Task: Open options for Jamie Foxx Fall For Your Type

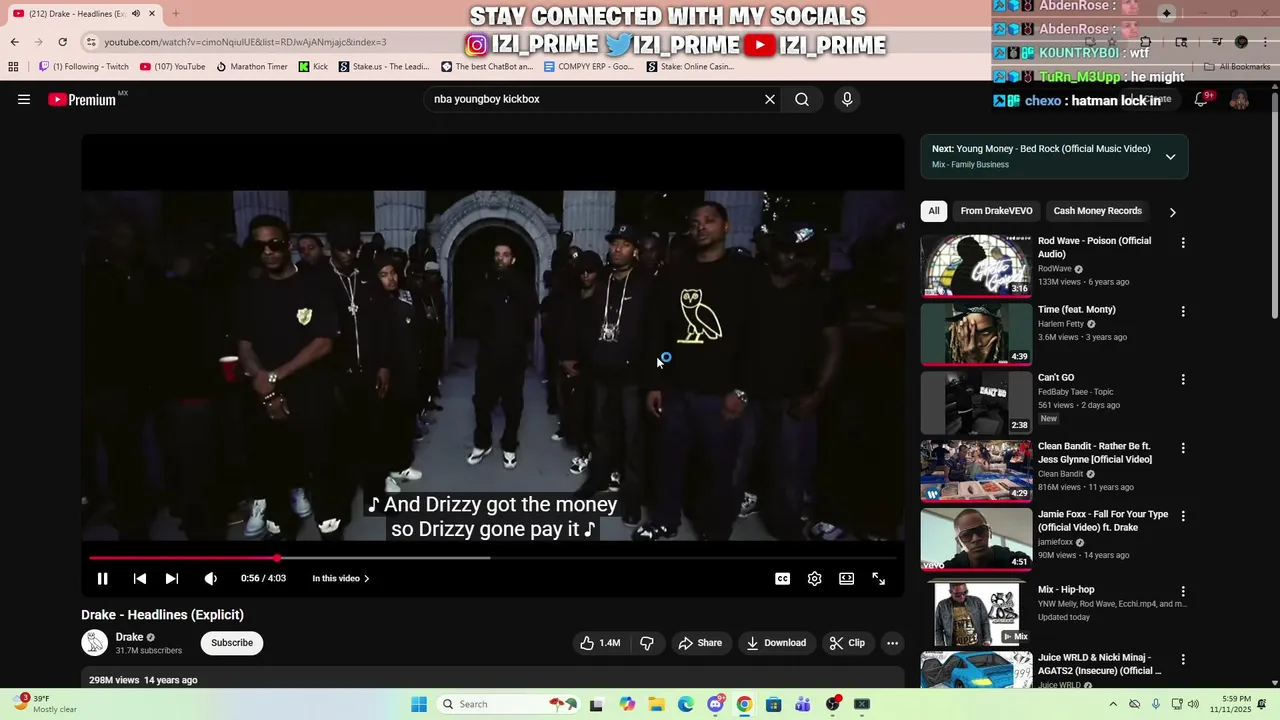Action: click(1183, 516)
